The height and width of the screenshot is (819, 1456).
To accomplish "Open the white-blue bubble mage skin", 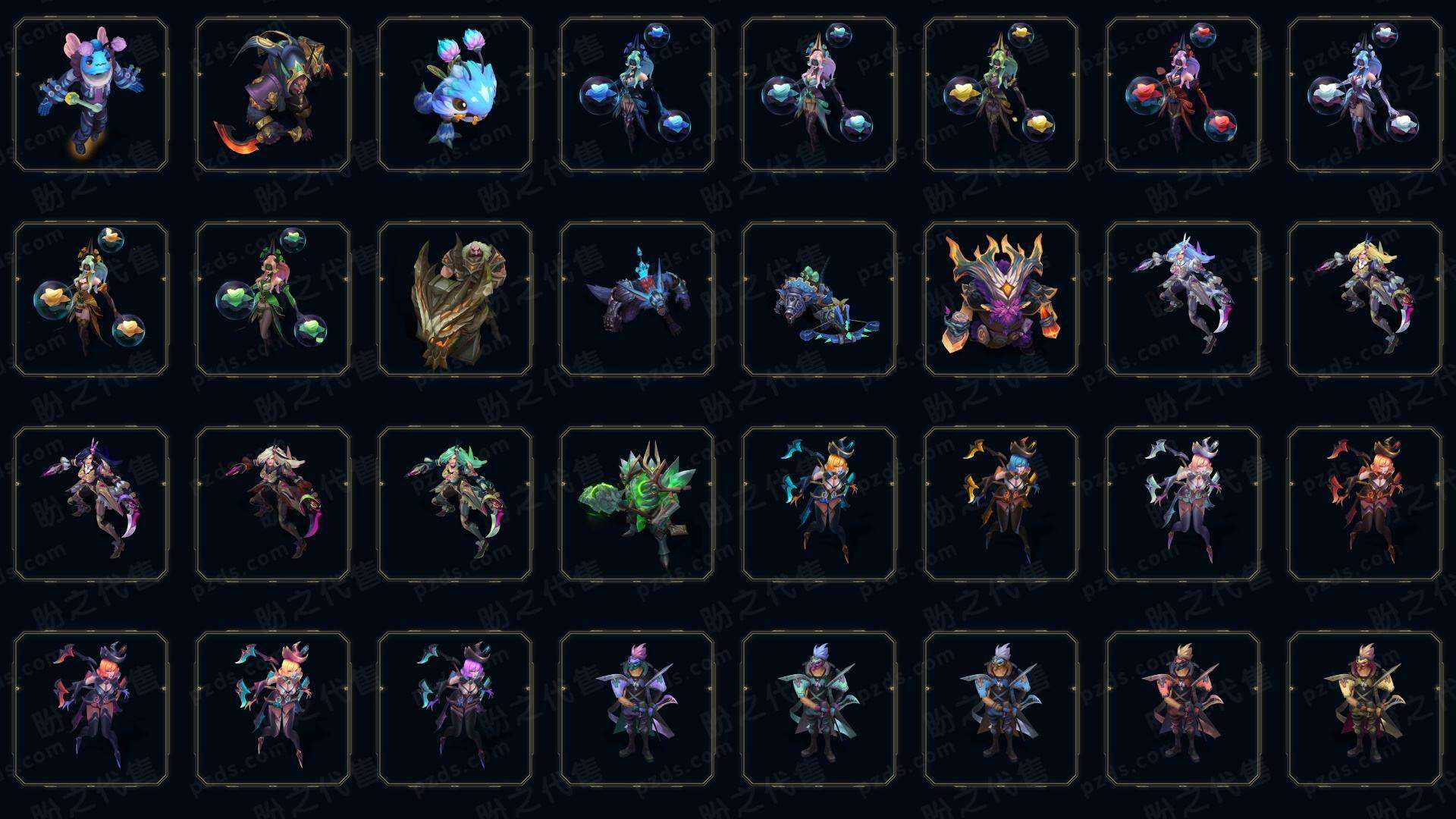I will coord(1365,95).
